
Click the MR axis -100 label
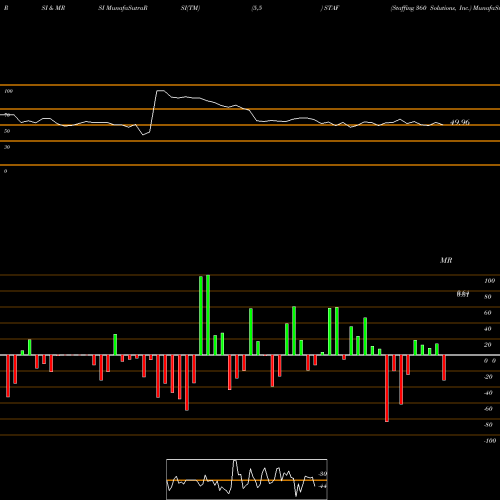tap(489, 441)
